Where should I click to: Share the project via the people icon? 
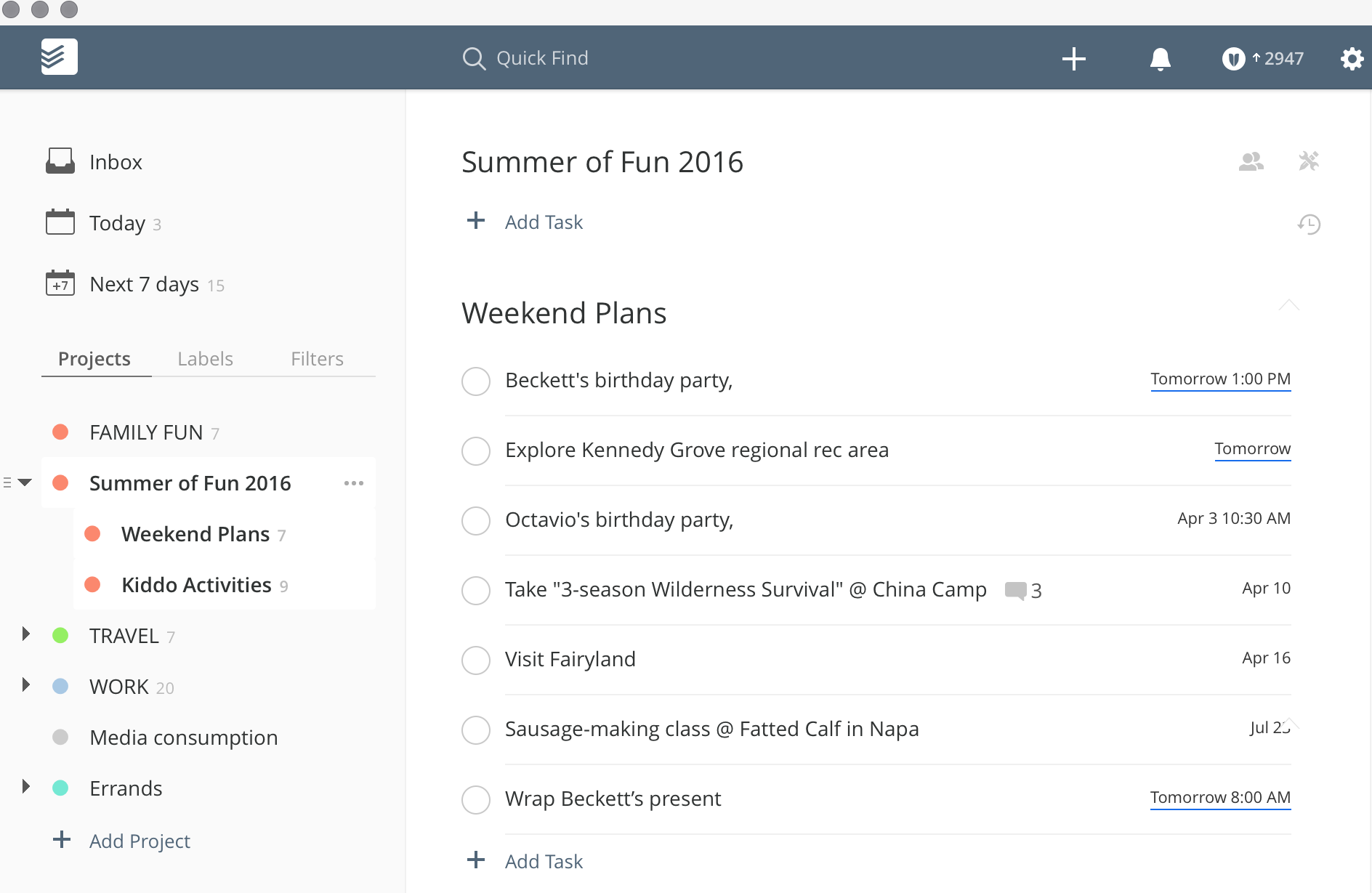pos(1250,161)
